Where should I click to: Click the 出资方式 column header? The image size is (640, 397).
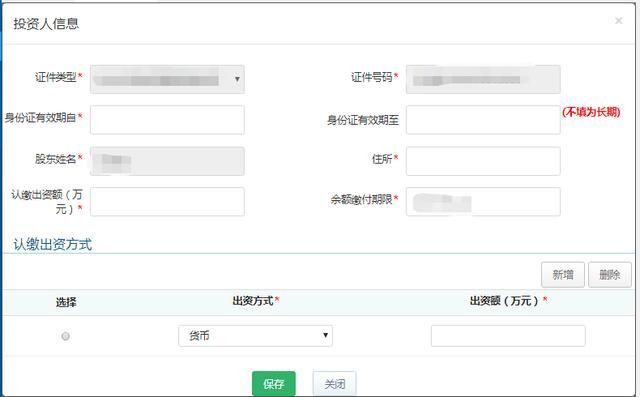click(x=256, y=301)
